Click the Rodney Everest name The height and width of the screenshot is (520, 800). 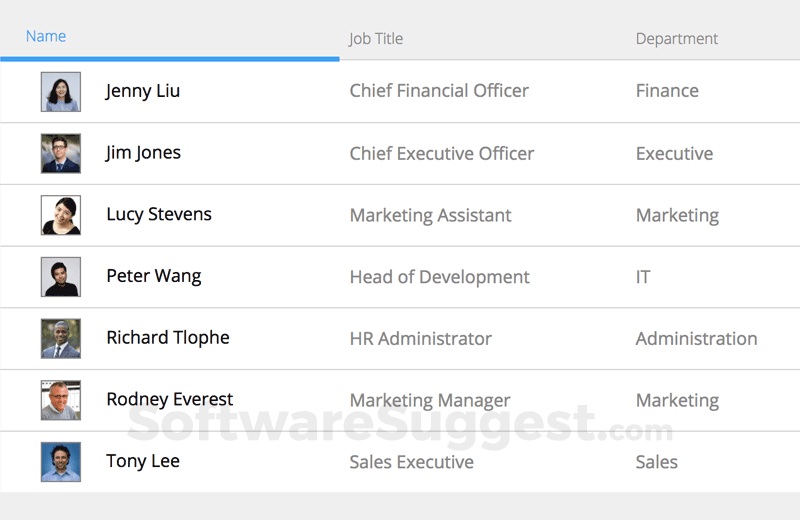170,399
